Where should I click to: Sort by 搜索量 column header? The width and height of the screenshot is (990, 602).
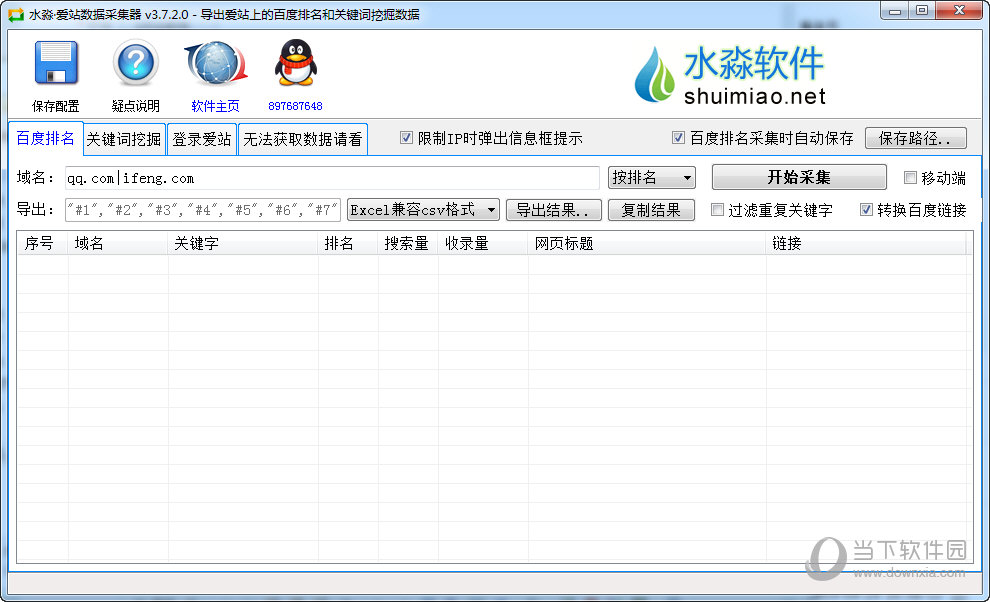(x=408, y=244)
